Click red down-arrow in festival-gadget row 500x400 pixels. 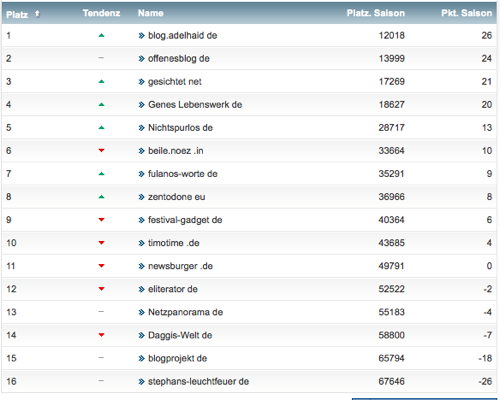[101, 220]
